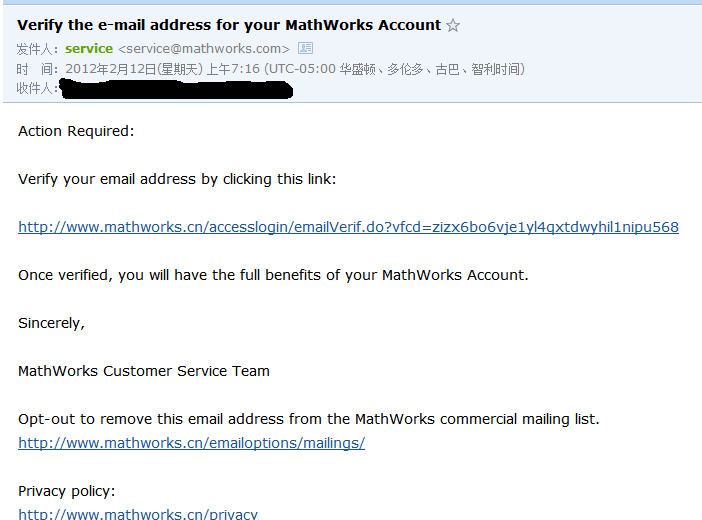Follow the mathworks.cn/privacy link

pyautogui.click(x=138, y=514)
